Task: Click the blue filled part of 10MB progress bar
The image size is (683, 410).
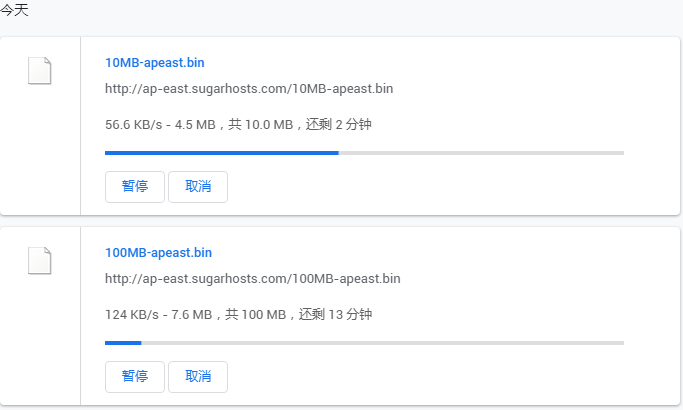Action: (x=220, y=153)
